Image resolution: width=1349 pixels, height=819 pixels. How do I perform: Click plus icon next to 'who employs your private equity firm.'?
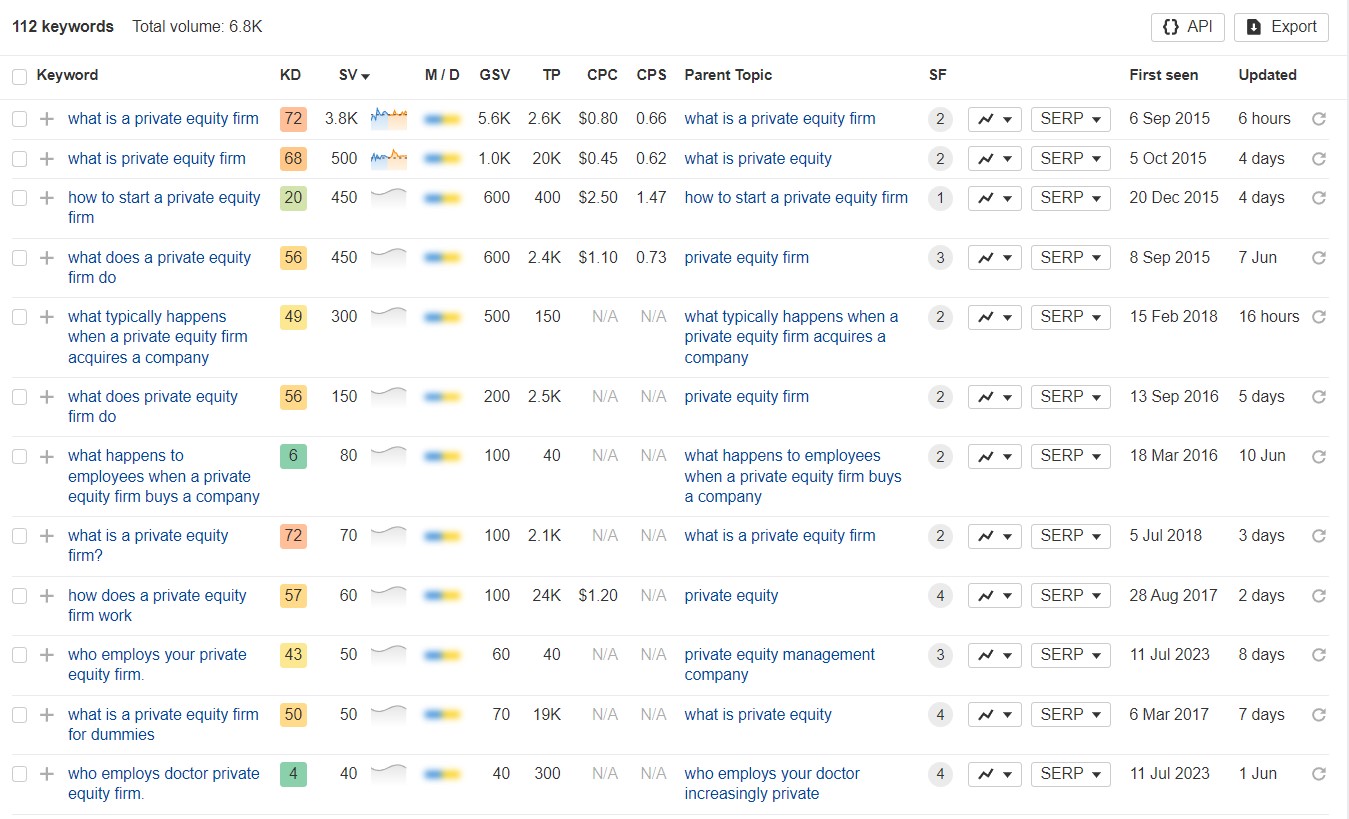pyautogui.click(x=46, y=655)
